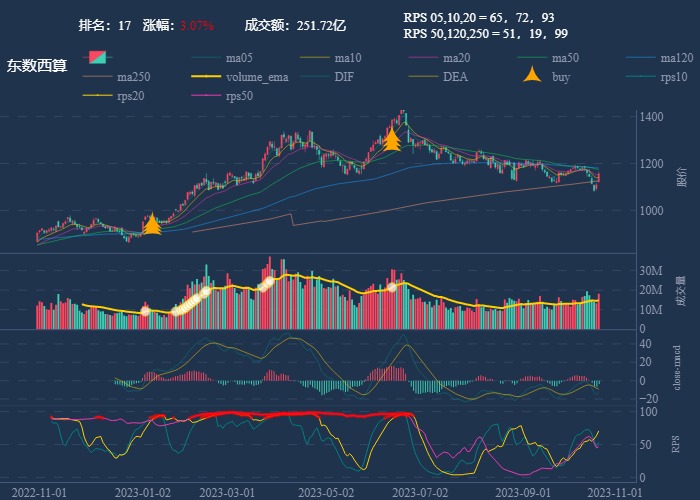Screen dimensions: 700x500
Task: Click the red 涨幅 percentage value
Action: [x=197, y=24]
